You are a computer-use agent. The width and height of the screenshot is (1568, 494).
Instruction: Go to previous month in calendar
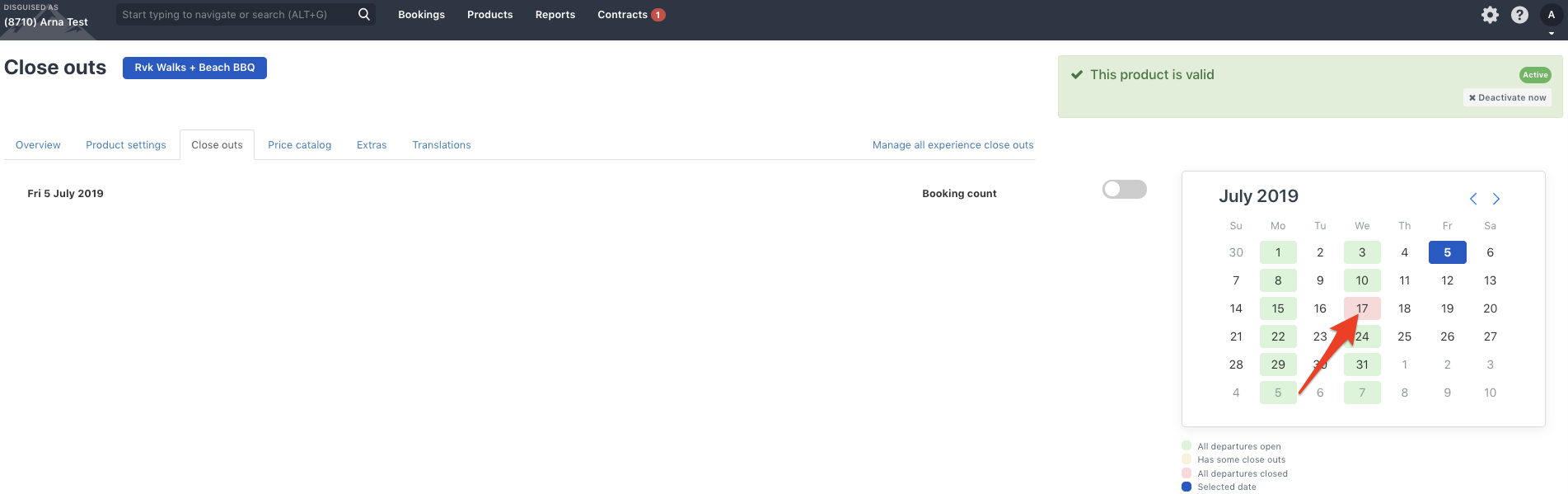(x=1473, y=199)
